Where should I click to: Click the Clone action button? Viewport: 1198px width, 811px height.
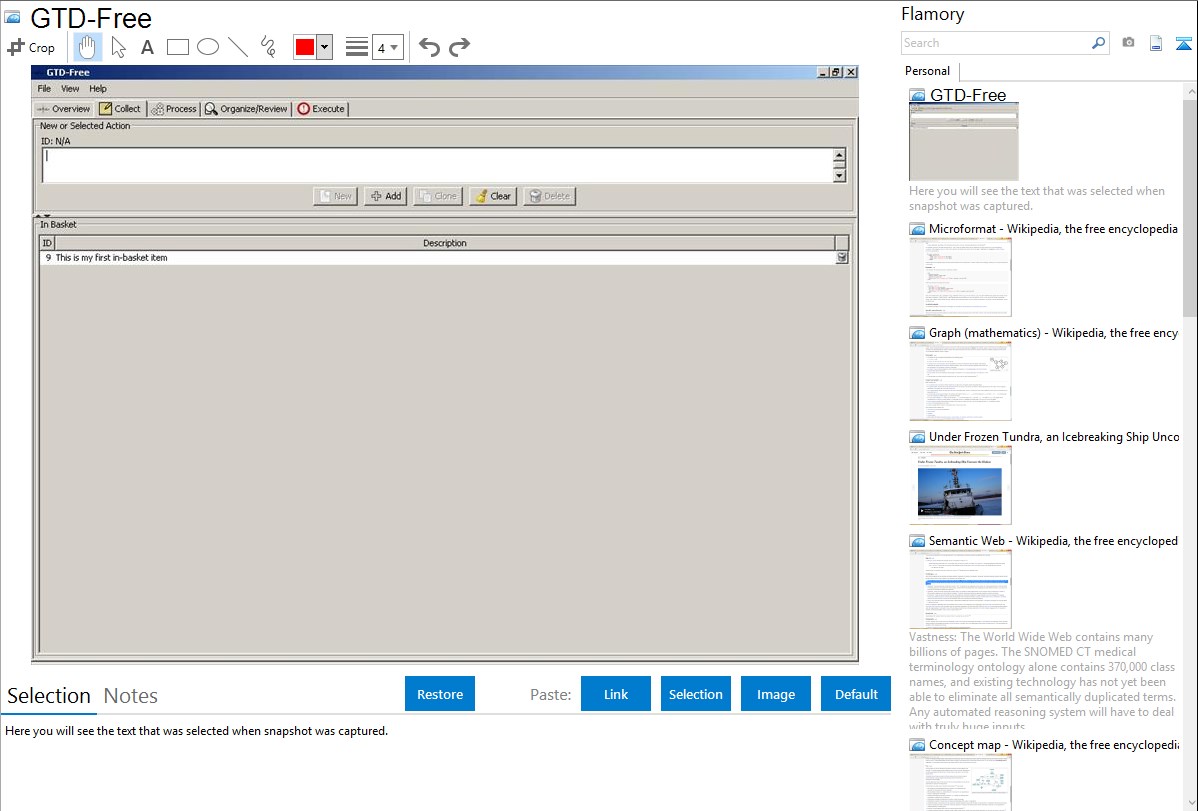(438, 196)
